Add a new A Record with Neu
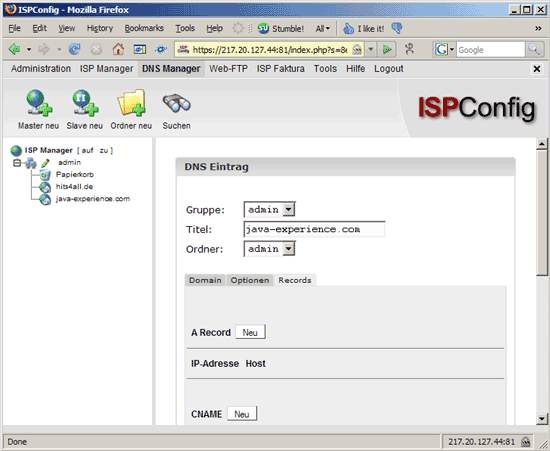550x451 pixels. [x=250, y=332]
